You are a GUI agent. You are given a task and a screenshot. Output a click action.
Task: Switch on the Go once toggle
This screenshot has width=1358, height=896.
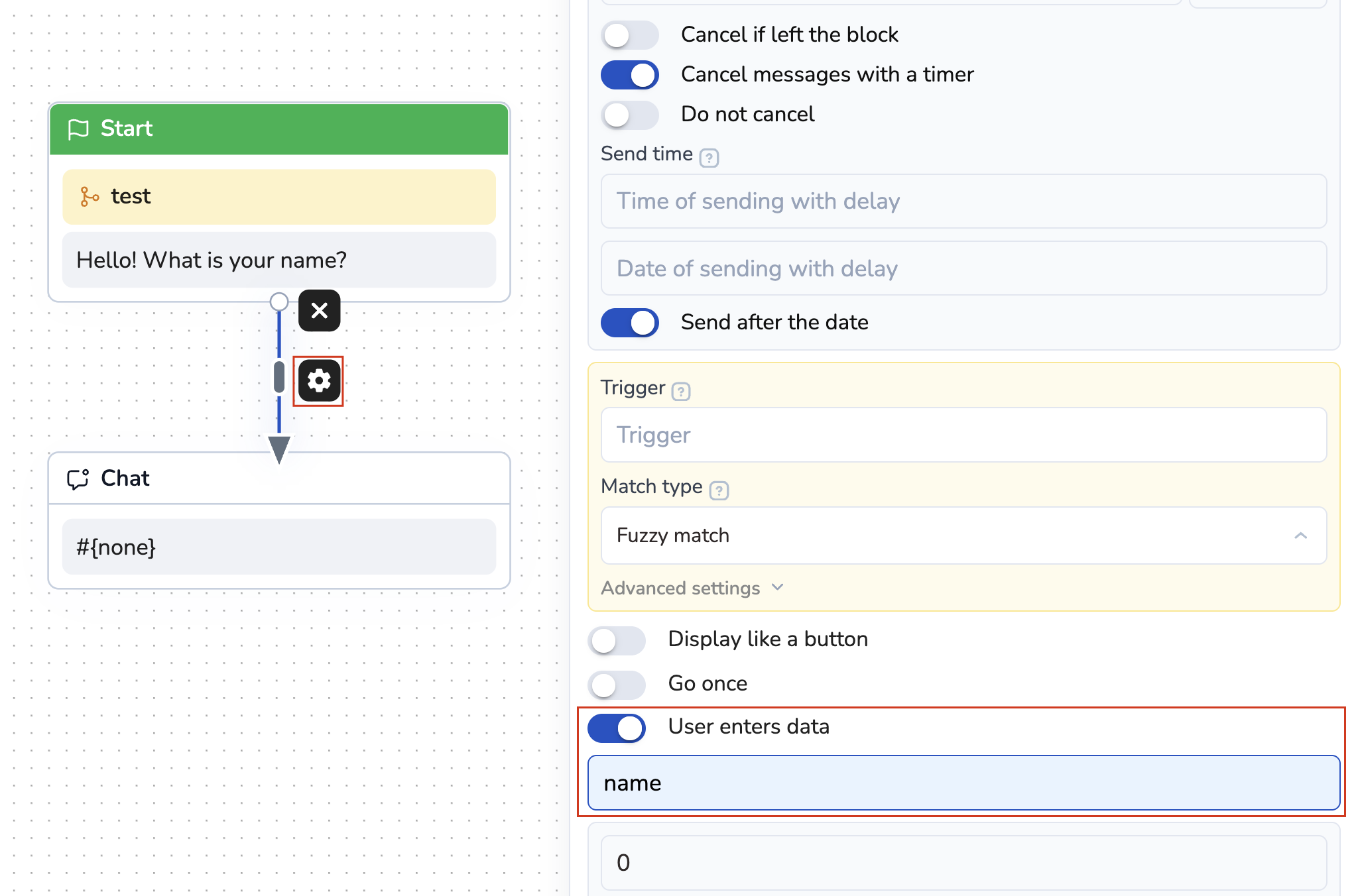pos(617,685)
